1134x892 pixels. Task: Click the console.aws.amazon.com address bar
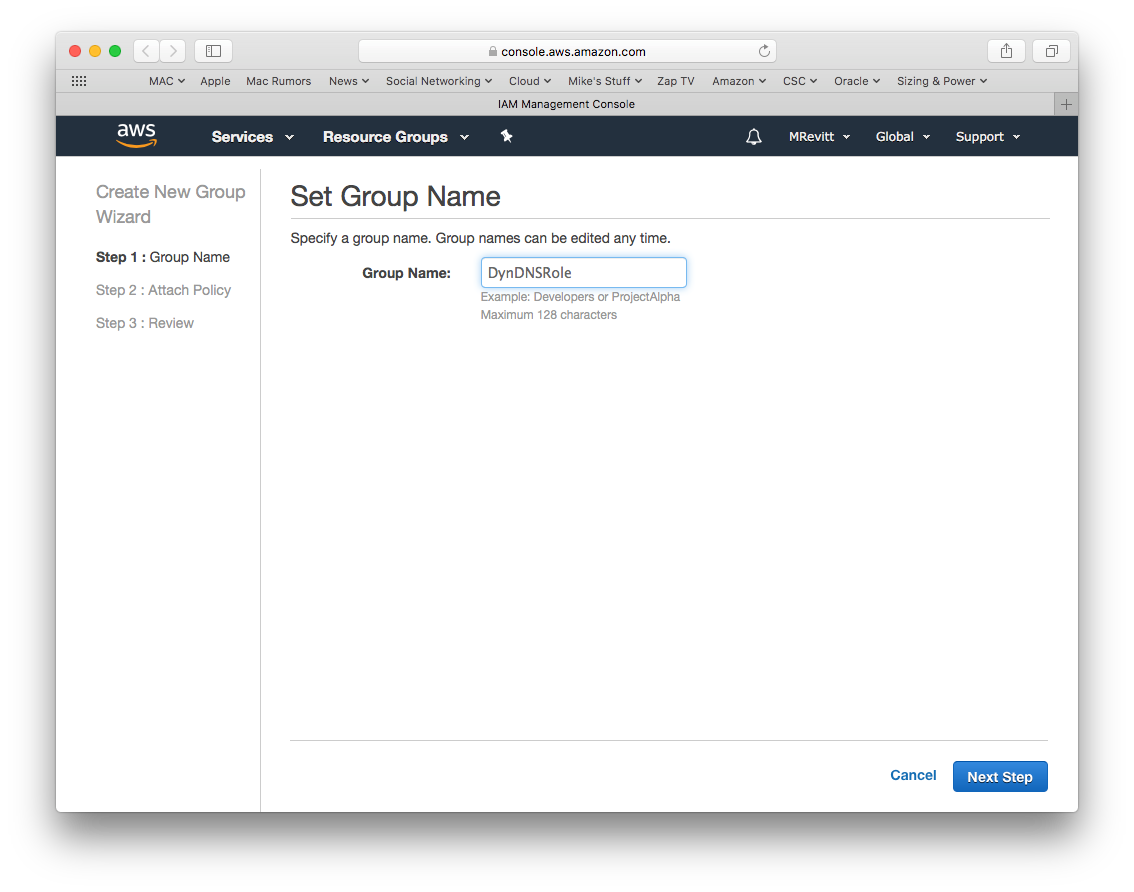click(567, 51)
